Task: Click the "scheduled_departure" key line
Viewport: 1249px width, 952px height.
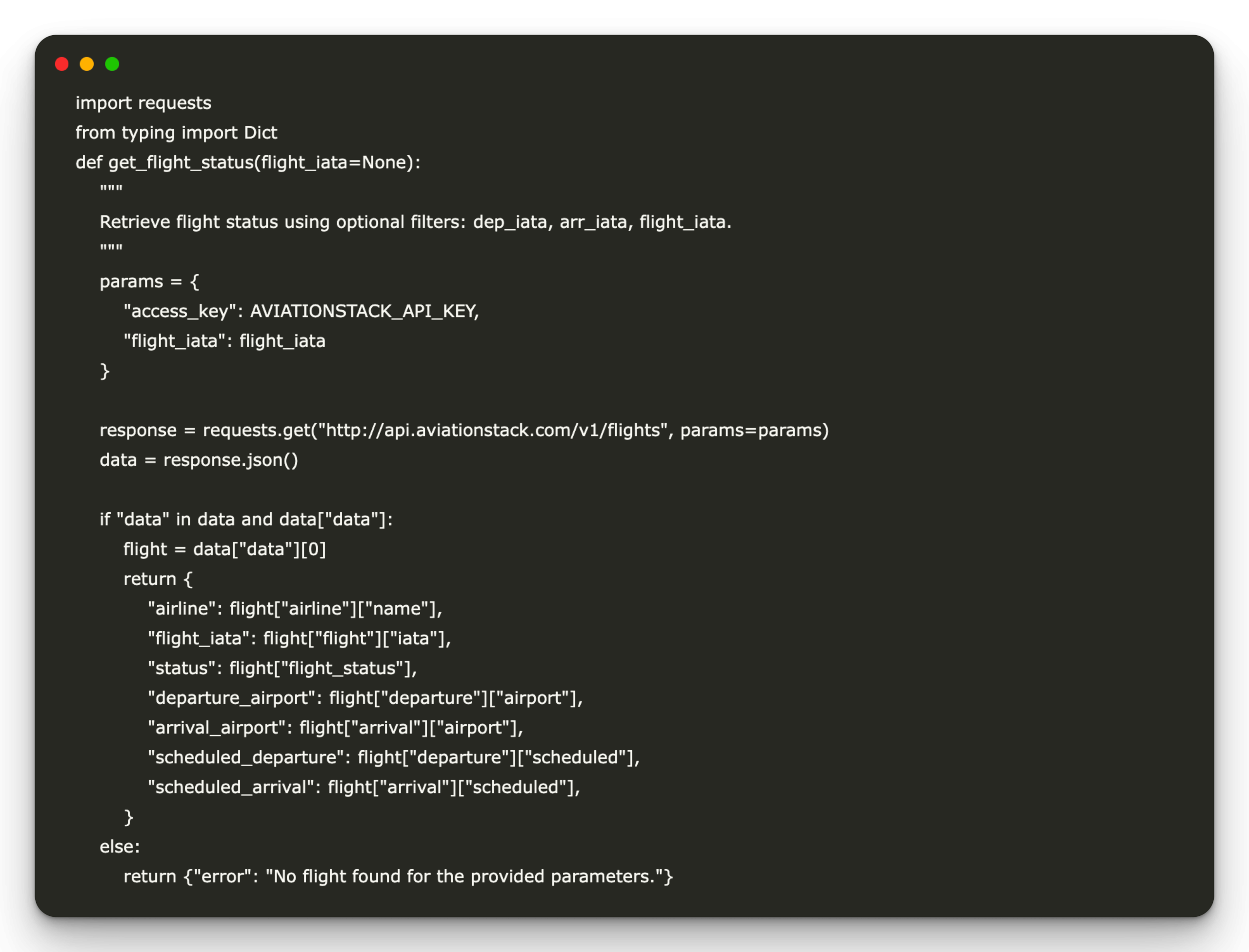Action: point(393,757)
